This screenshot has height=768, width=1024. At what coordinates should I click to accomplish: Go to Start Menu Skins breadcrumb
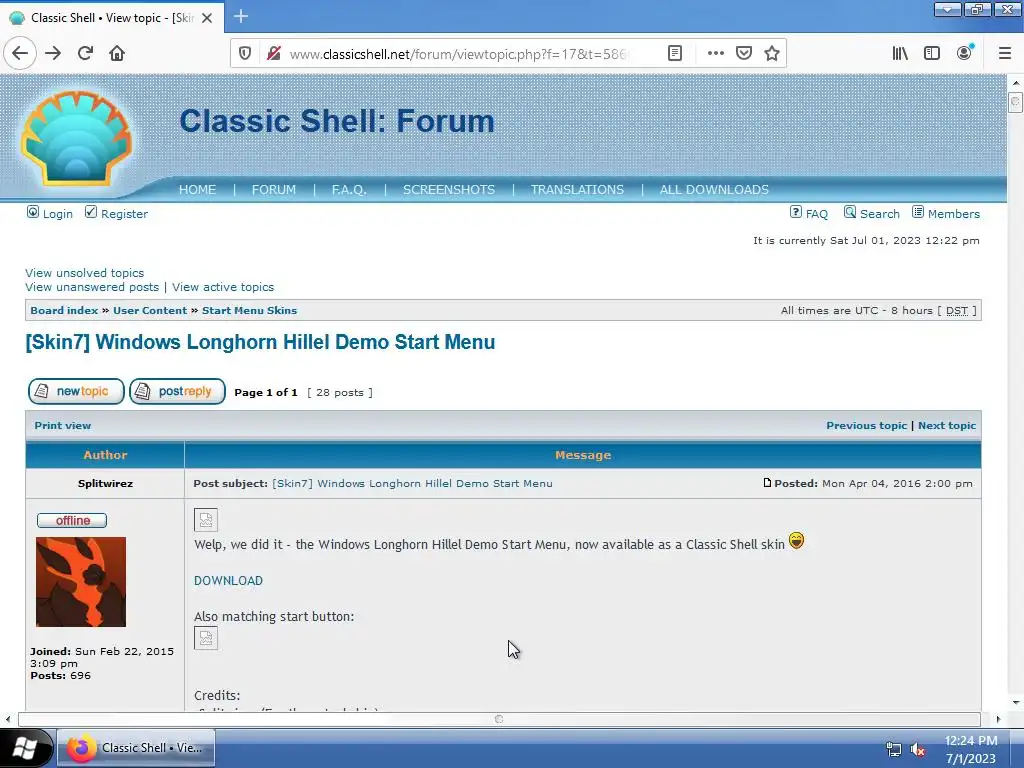(249, 310)
